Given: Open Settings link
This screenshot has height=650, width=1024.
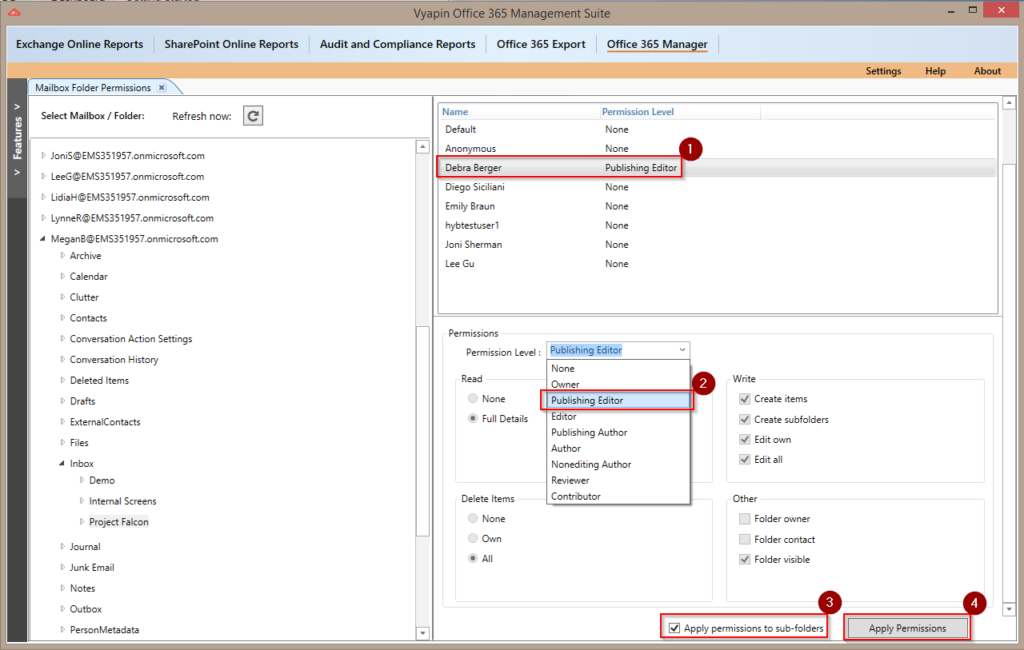Looking at the screenshot, I should (x=883, y=71).
